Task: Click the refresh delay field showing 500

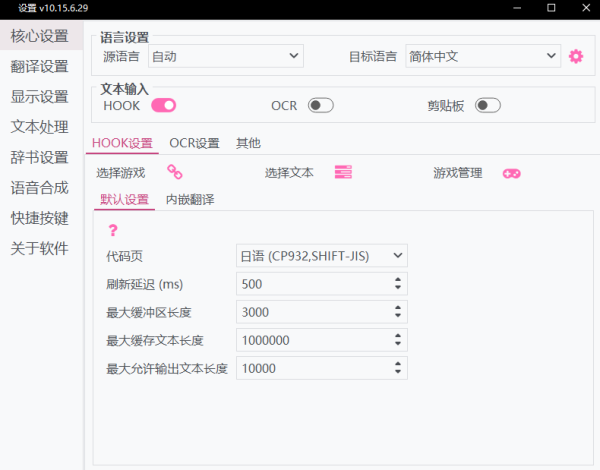Action: coord(321,284)
